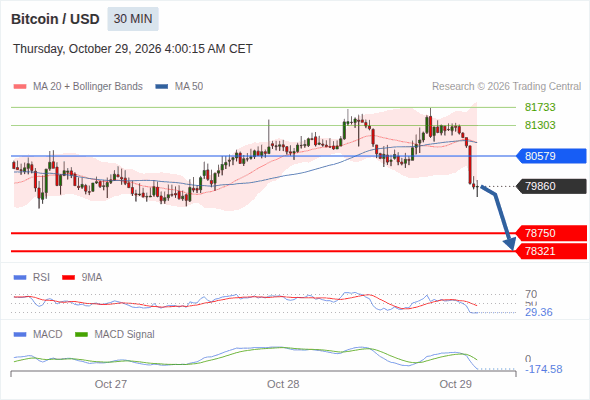Click the MACD Signal legend label
The width and height of the screenshot is (590, 400).
coord(125,335)
